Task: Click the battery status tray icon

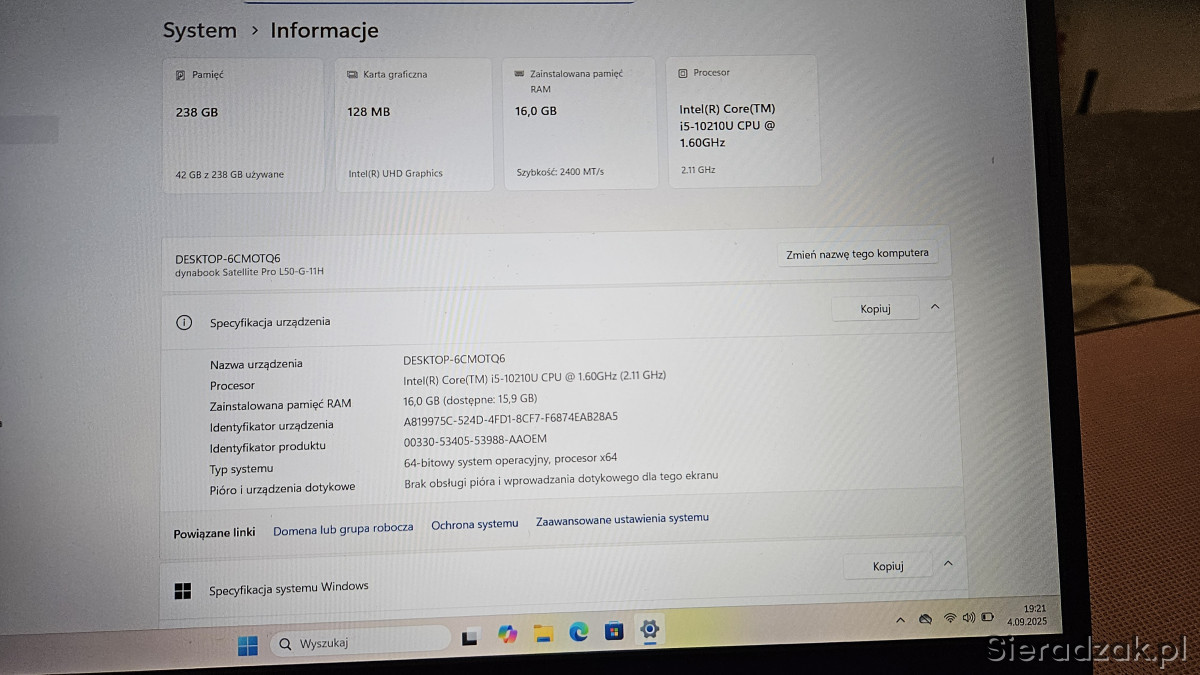Action: pyautogui.click(x=988, y=617)
